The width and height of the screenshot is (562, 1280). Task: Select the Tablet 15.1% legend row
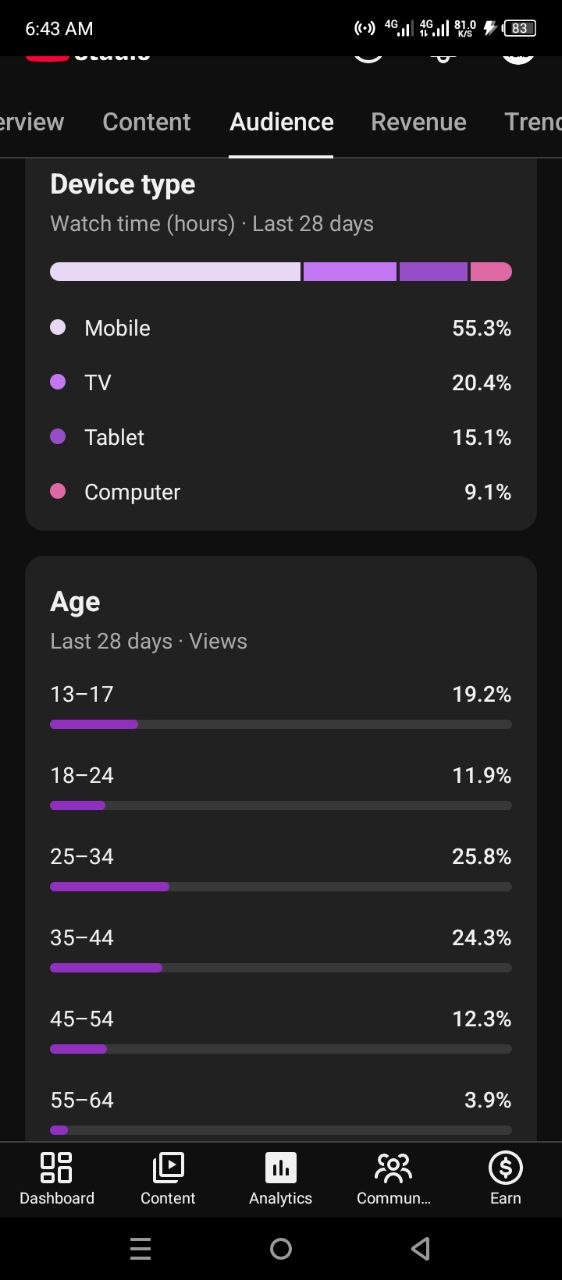281,438
